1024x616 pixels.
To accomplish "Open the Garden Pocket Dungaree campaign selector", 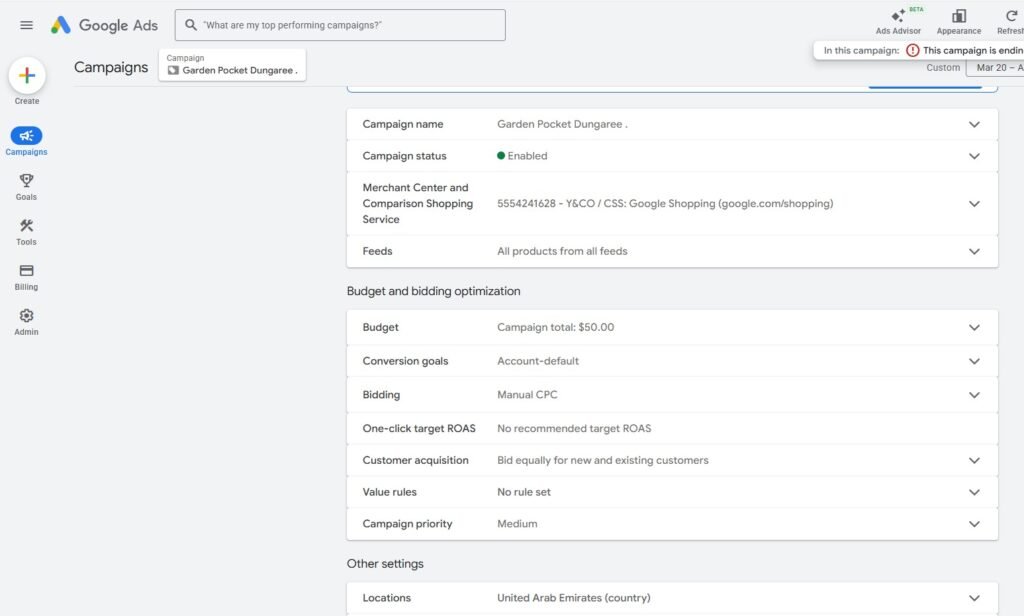I will [232, 65].
